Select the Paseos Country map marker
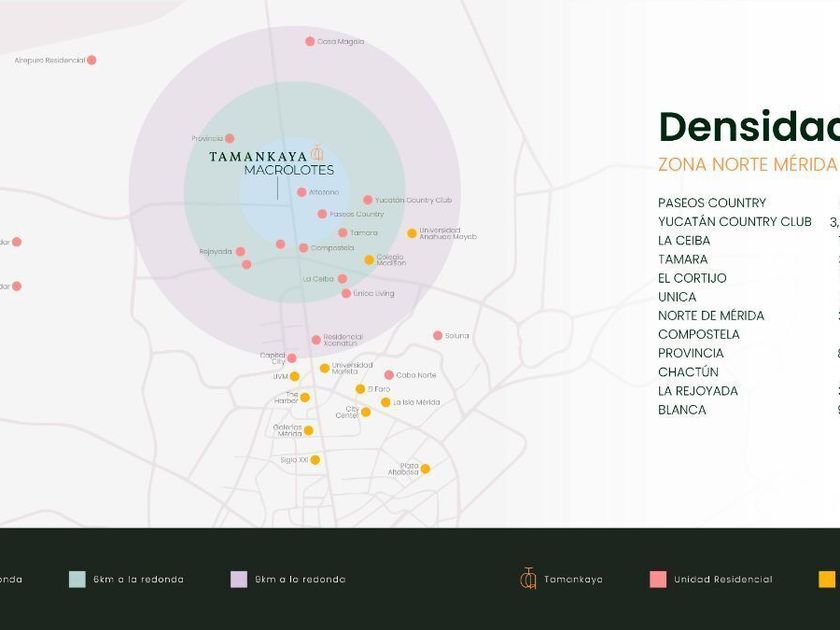The image size is (840, 630). (x=322, y=214)
